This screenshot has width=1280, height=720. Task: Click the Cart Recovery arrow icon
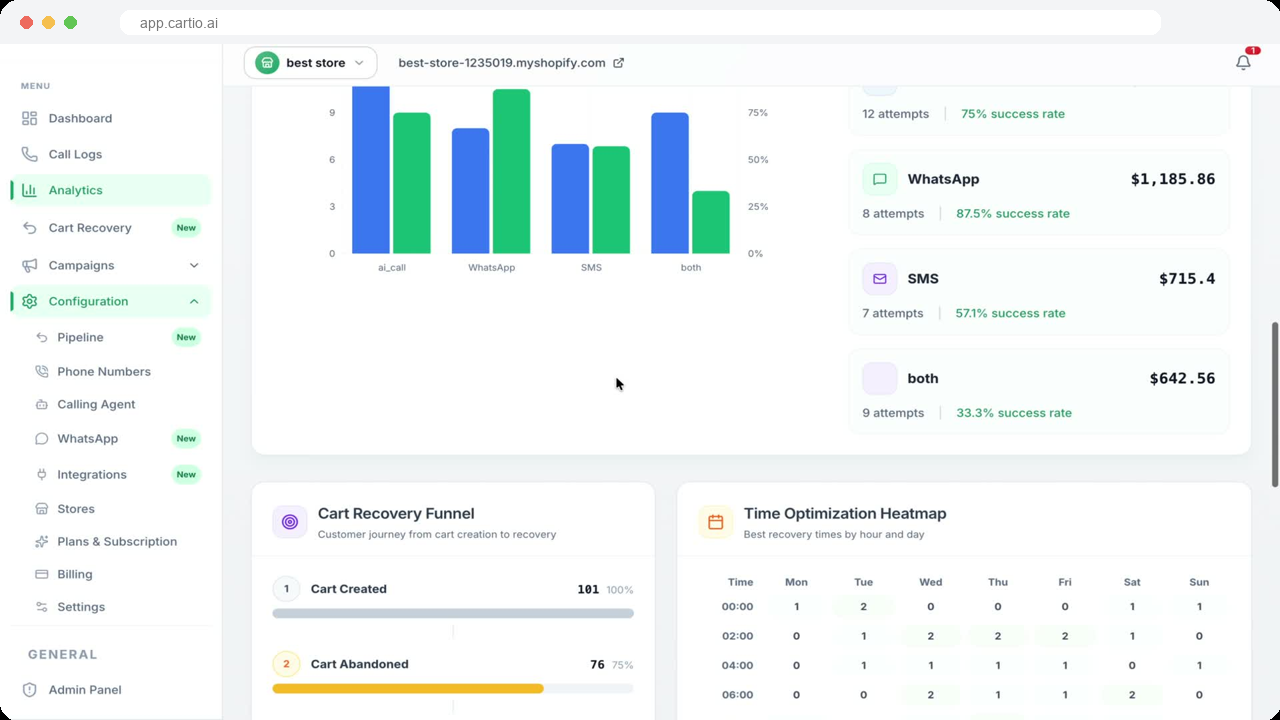pos(29,228)
